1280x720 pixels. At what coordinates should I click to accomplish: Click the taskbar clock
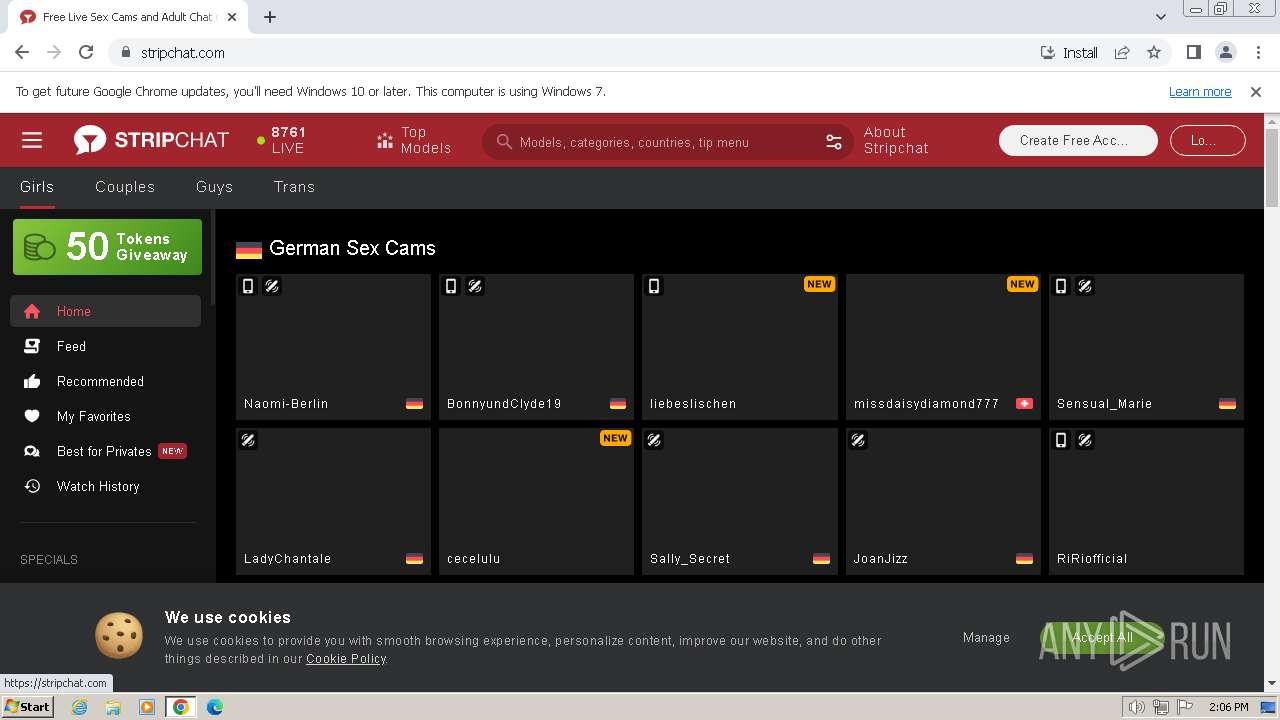click(x=1228, y=707)
